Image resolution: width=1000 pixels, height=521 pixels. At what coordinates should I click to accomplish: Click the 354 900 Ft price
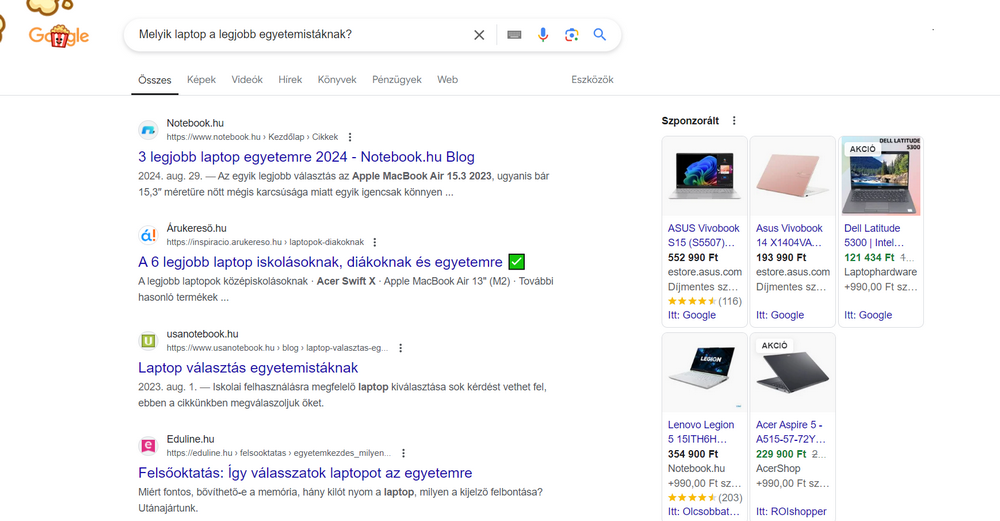coord(693,454)
